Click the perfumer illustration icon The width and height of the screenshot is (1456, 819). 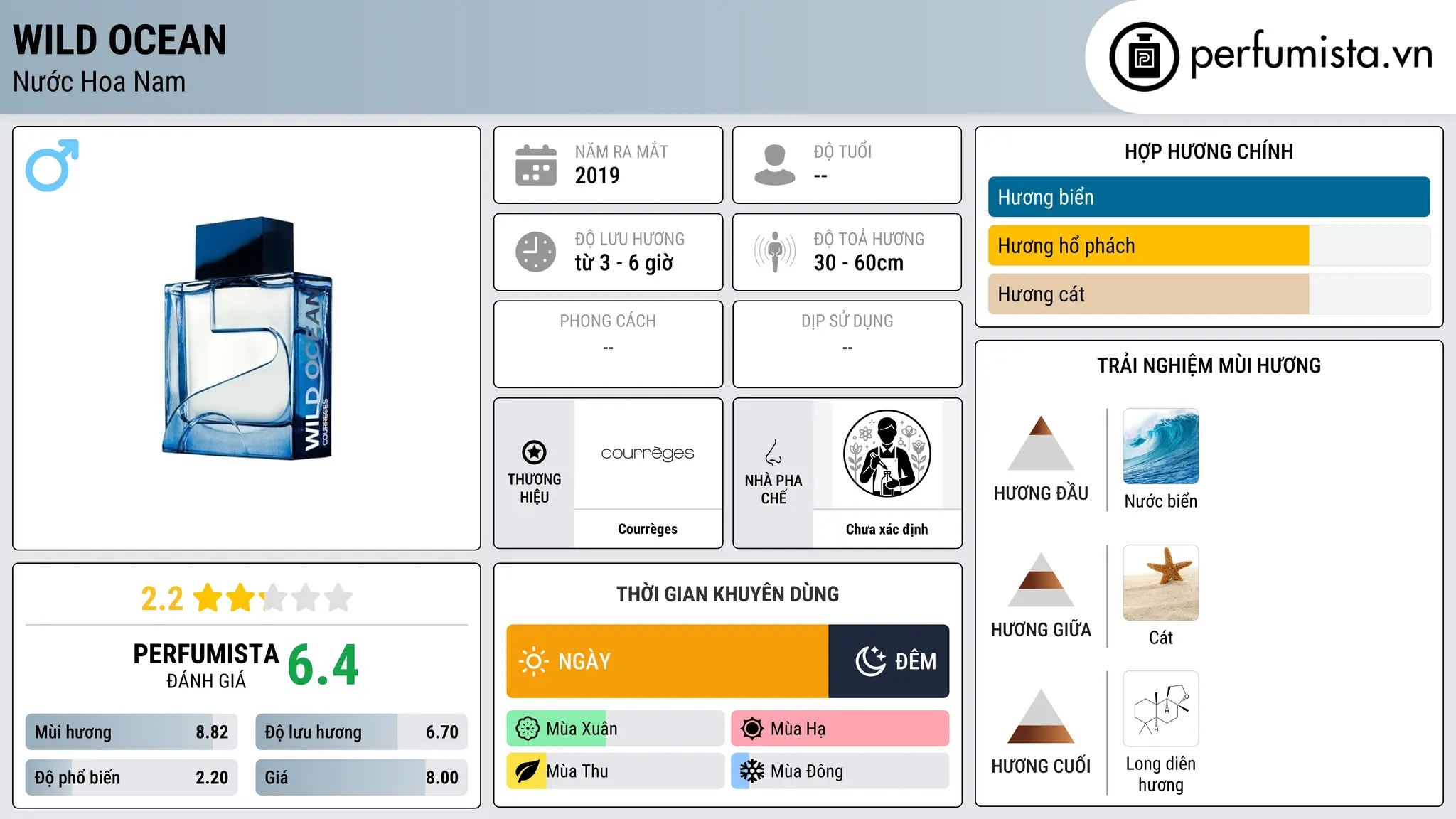(887, 454)
